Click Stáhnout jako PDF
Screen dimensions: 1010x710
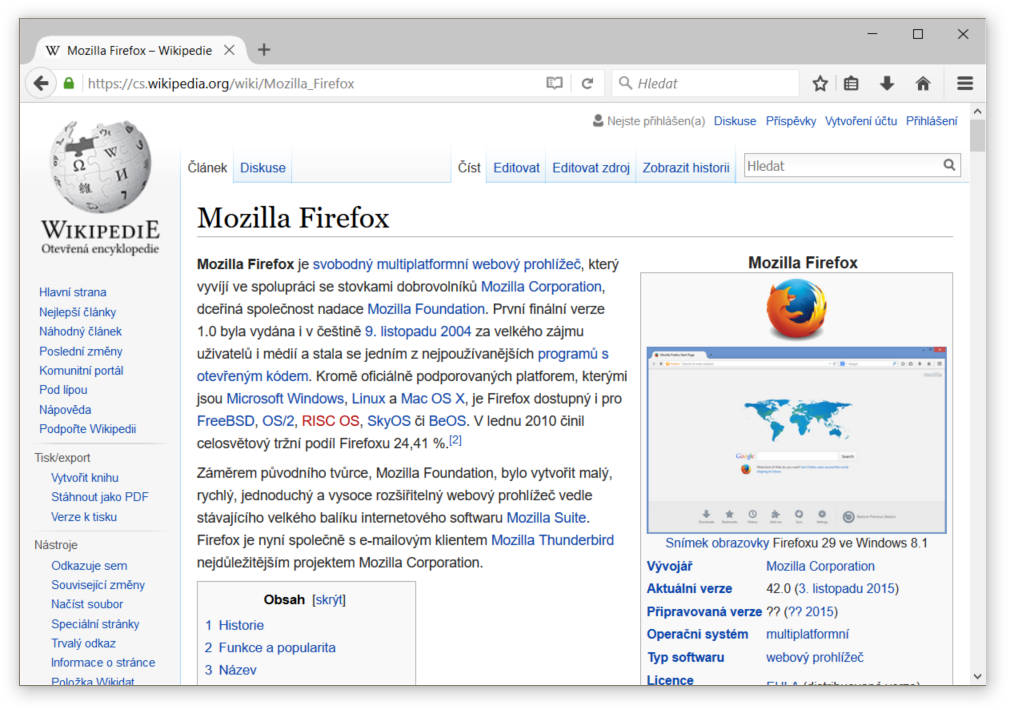pyautogui.click(x=100, y=497)
